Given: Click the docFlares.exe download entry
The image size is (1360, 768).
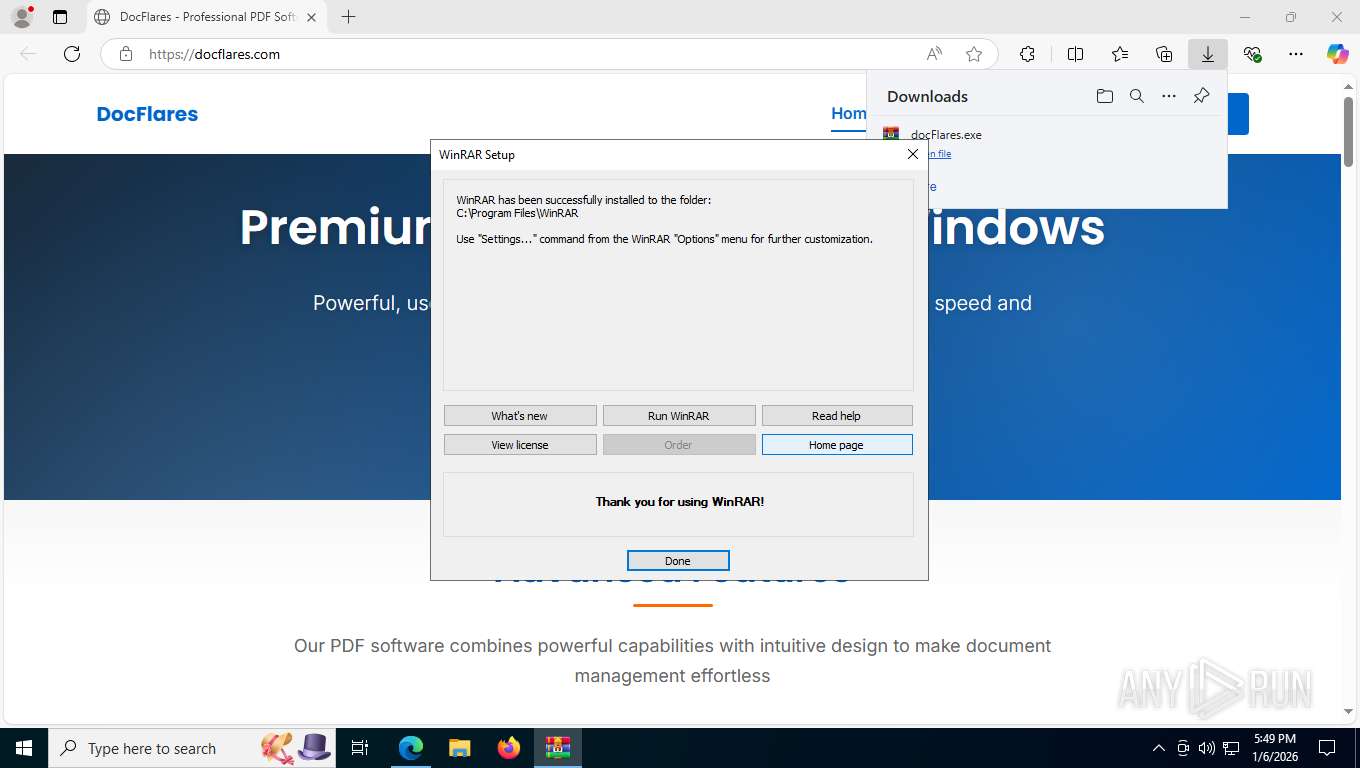Looking at the screenshot, I should click(x=946, y=134).
